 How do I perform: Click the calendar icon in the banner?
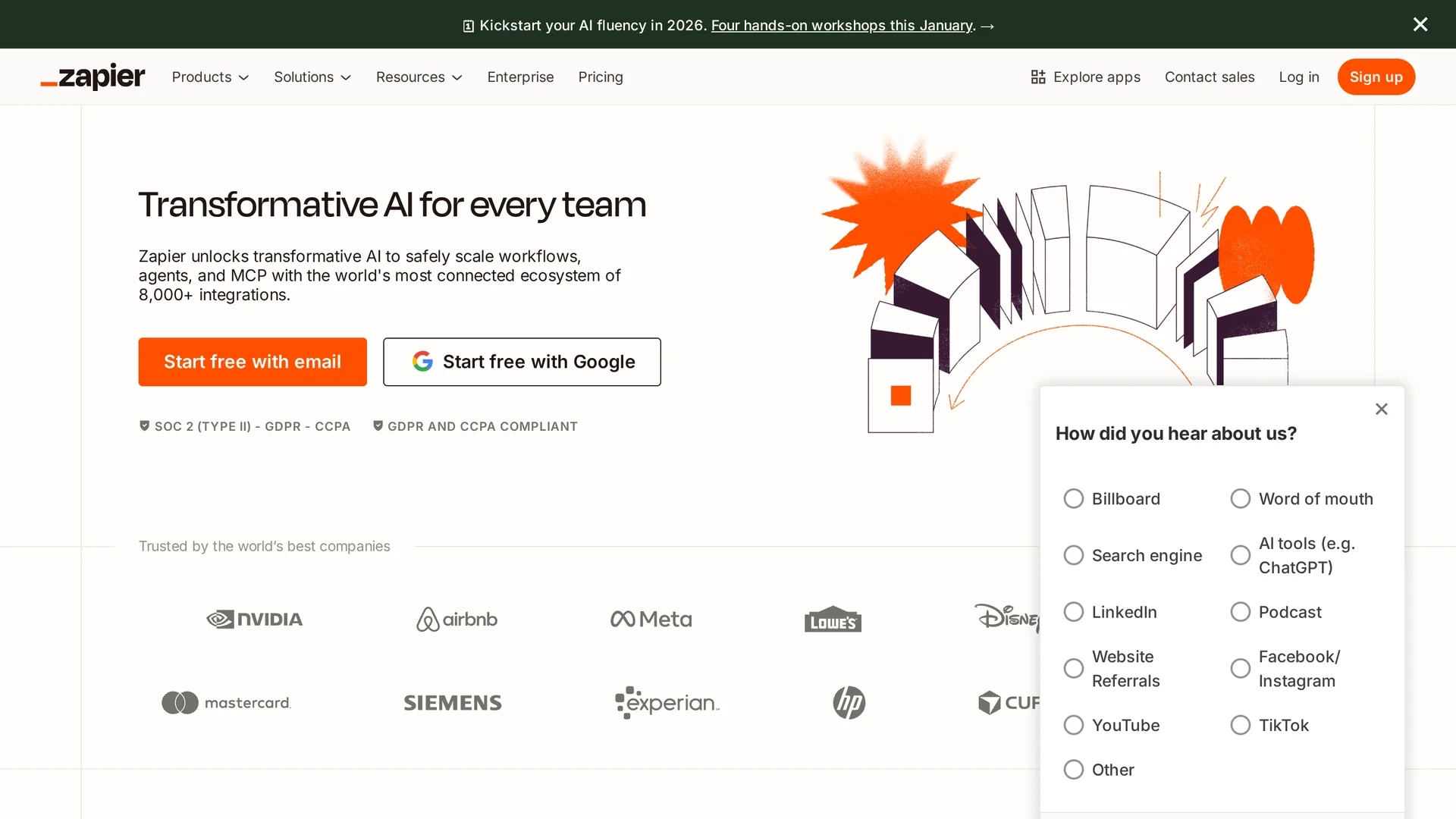point(469,26)
